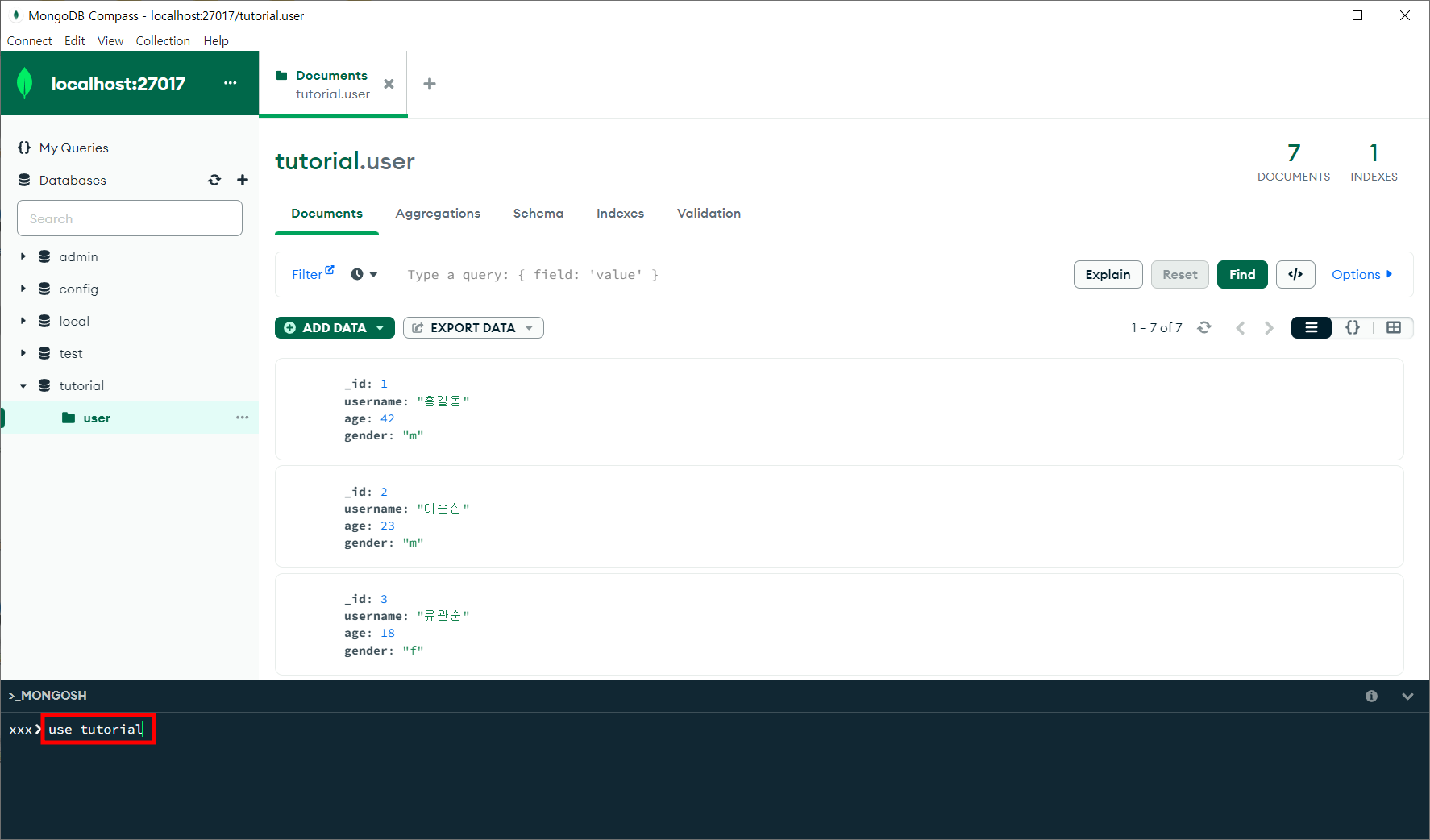Switch to the Aggregations tab
Image resolution: width=1430 pixels, height=840 pixels.
pyautogui.click(x=438, y=213)
